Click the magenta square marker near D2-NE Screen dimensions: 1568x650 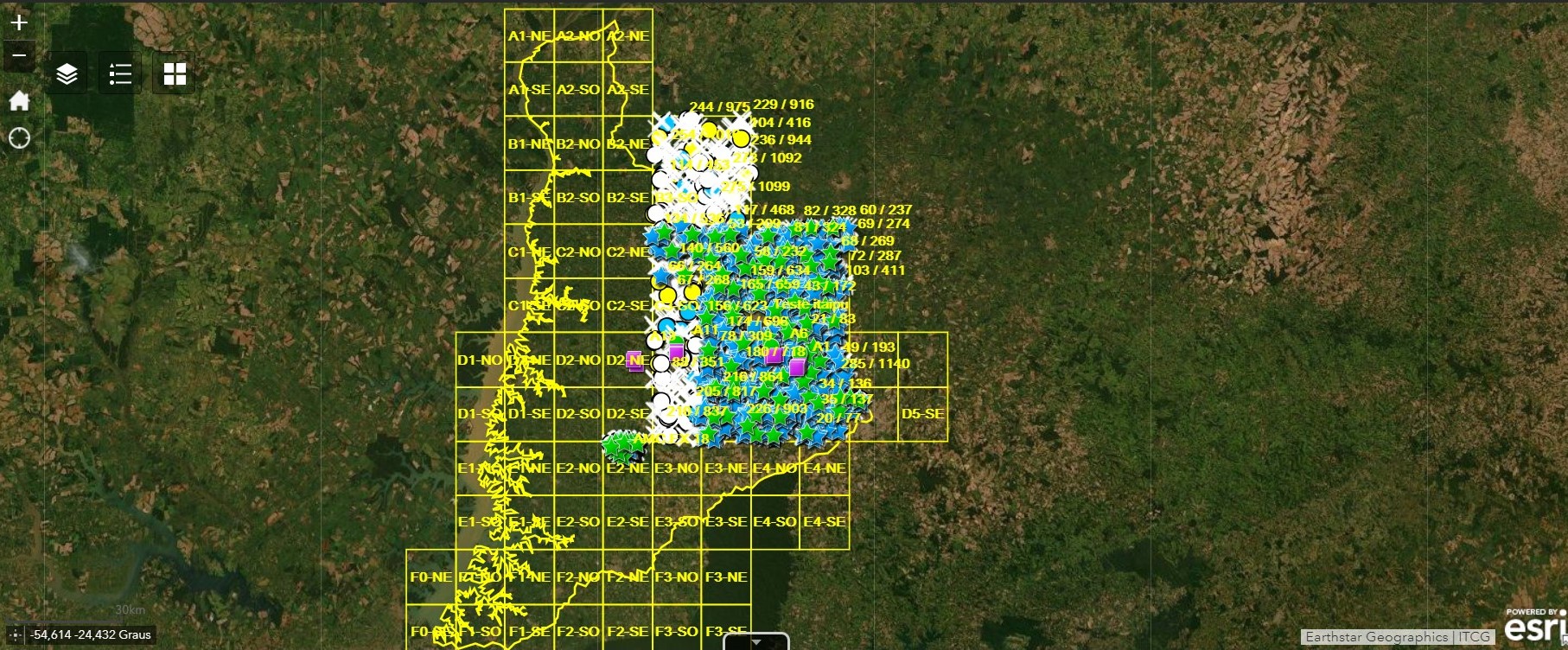634,360
